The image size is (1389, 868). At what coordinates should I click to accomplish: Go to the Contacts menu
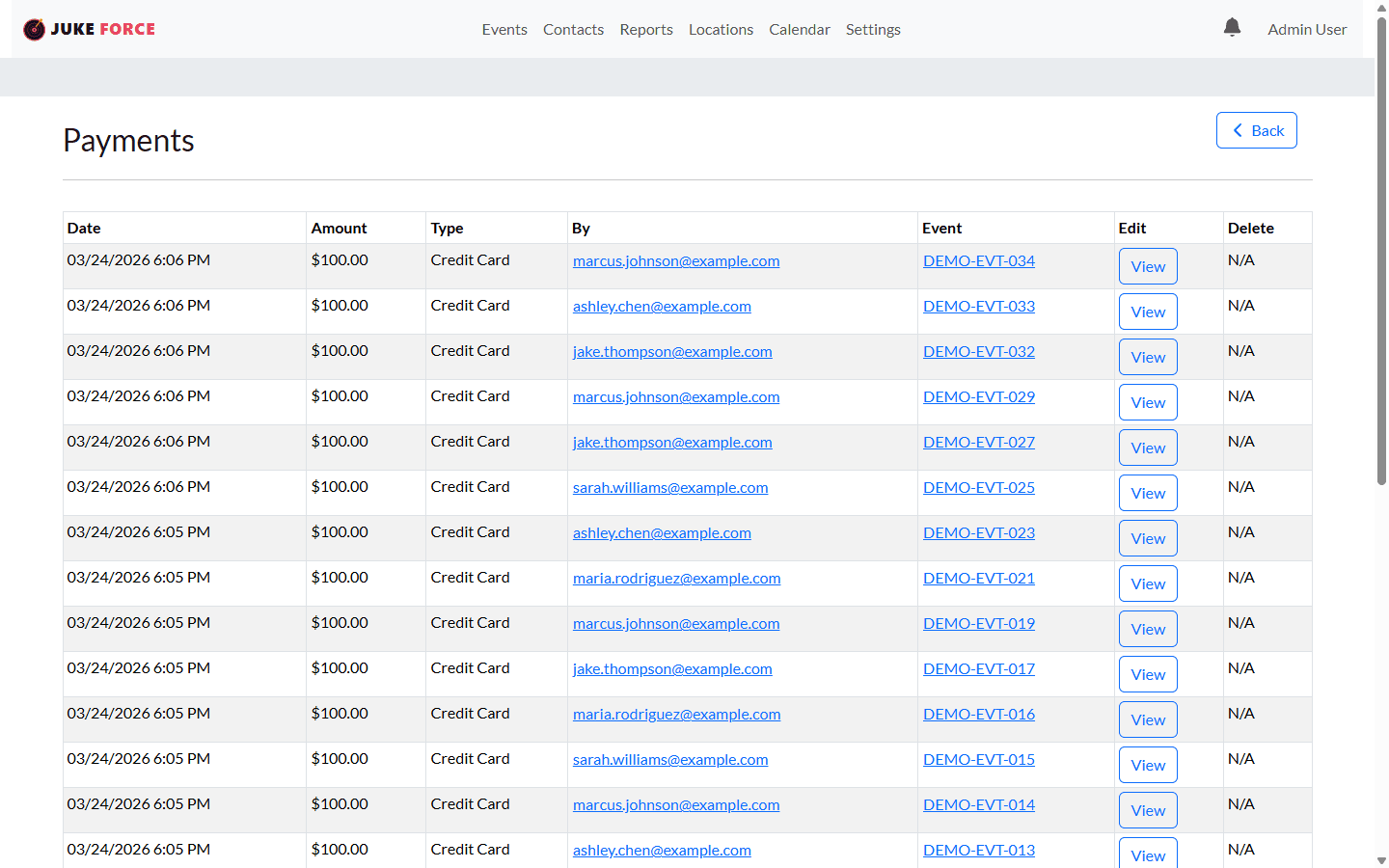[x=573, y=30]
